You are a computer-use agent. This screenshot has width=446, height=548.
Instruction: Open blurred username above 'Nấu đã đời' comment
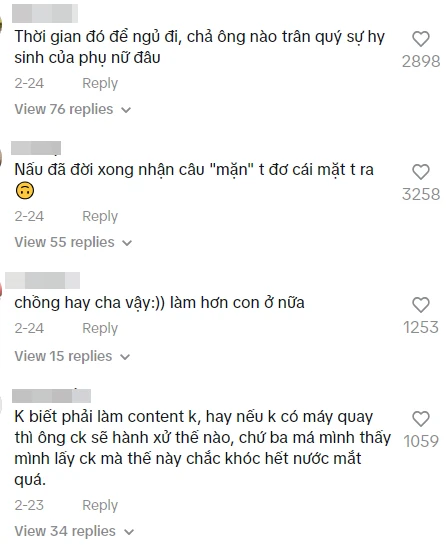click(36, 148)
